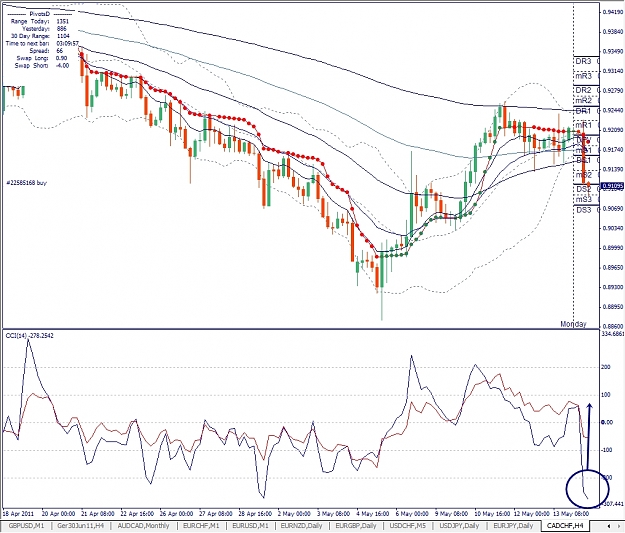Select the mR1 pivot level label
The width and height of the screenshot is (625, 533).
(x=584, y=125)
